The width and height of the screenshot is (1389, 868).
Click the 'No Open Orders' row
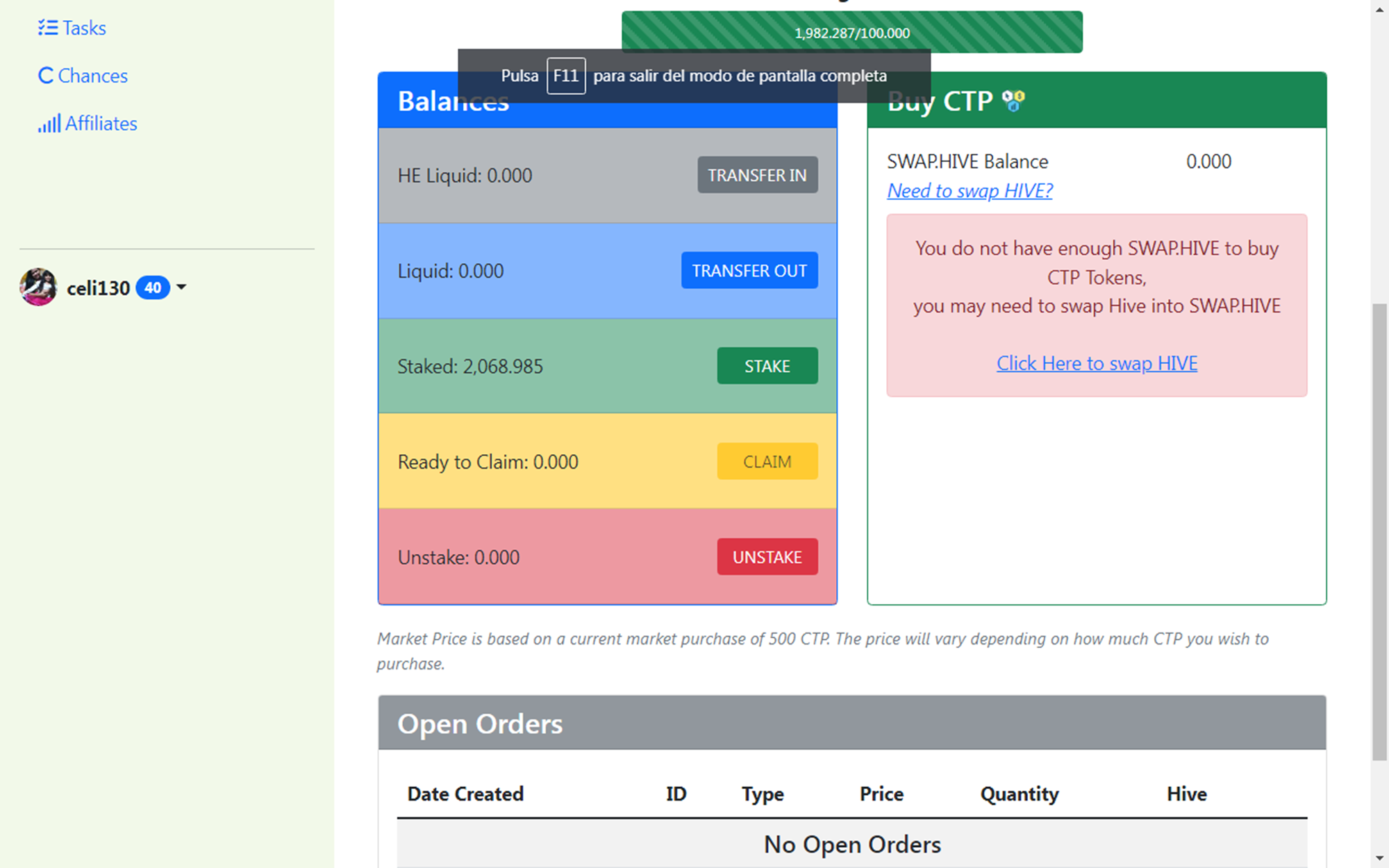point(852,844)
